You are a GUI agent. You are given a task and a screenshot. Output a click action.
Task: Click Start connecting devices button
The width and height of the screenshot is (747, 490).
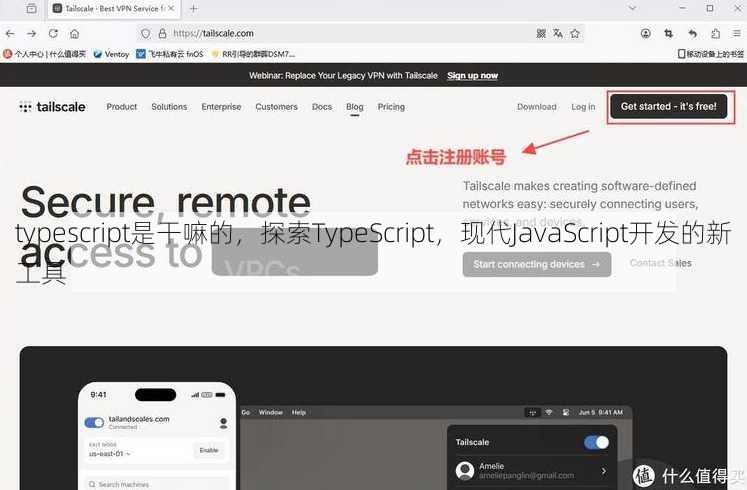click(536, 264)
